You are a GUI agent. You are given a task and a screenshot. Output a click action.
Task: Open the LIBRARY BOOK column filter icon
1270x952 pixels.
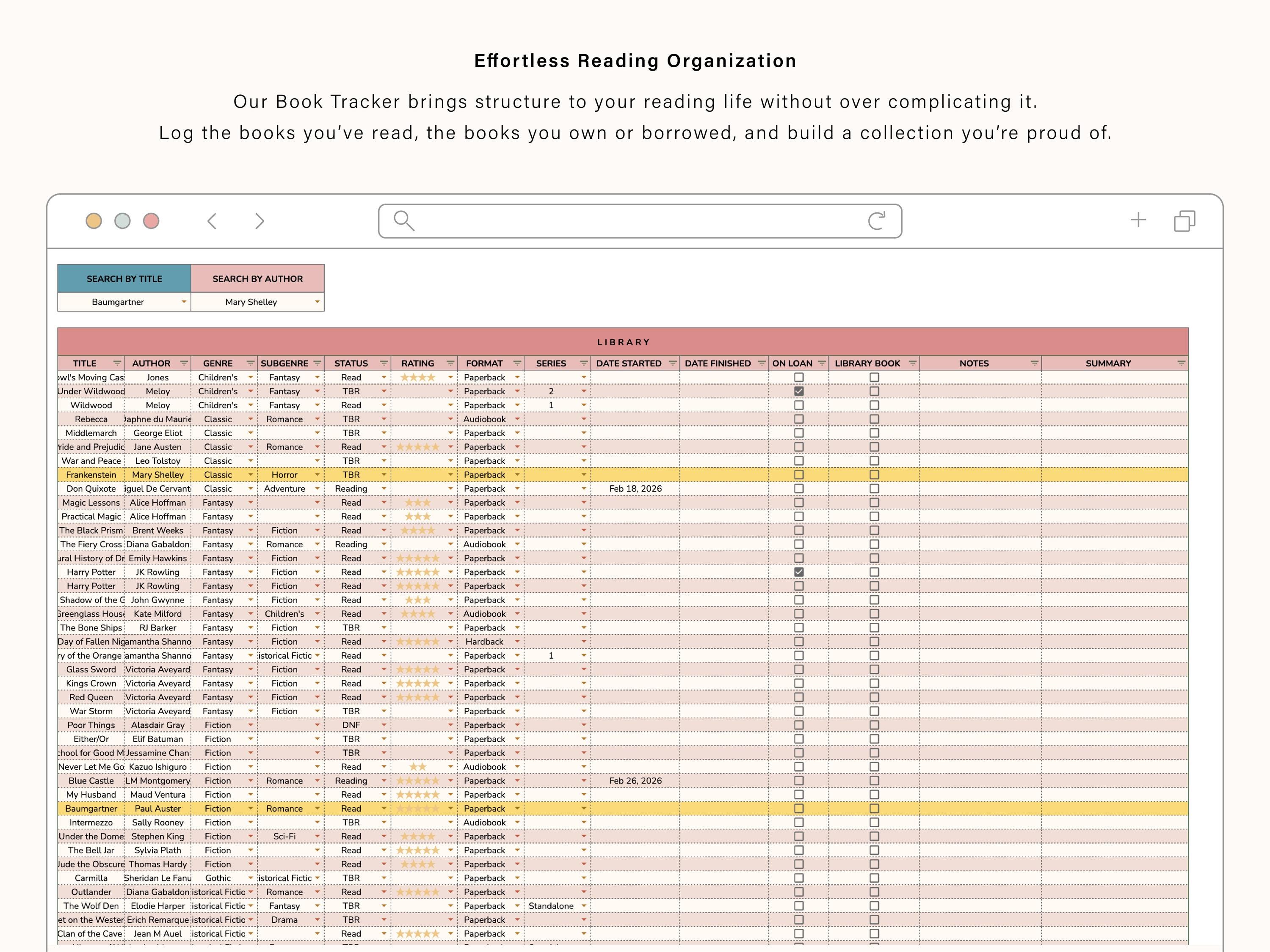[x=912, y=363]
